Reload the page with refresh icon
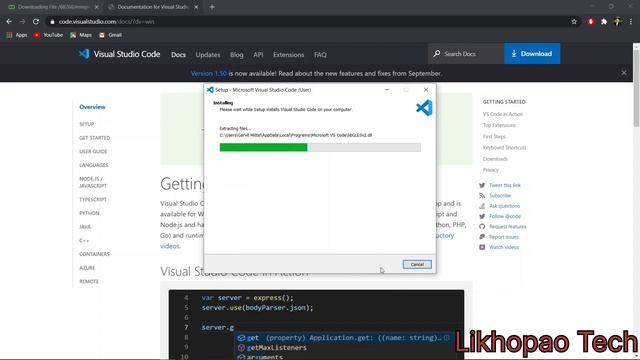The image size is (640, 360). pos(36,22)
